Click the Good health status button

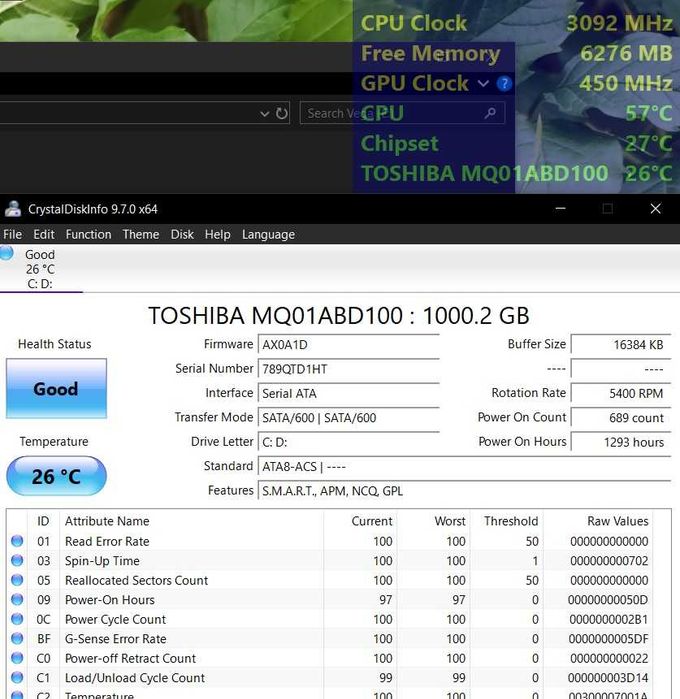(56, 389)
